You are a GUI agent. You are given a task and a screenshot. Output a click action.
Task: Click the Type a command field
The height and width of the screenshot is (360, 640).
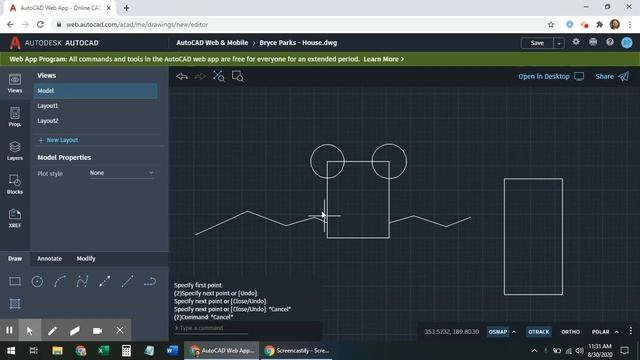click(211, 328)
